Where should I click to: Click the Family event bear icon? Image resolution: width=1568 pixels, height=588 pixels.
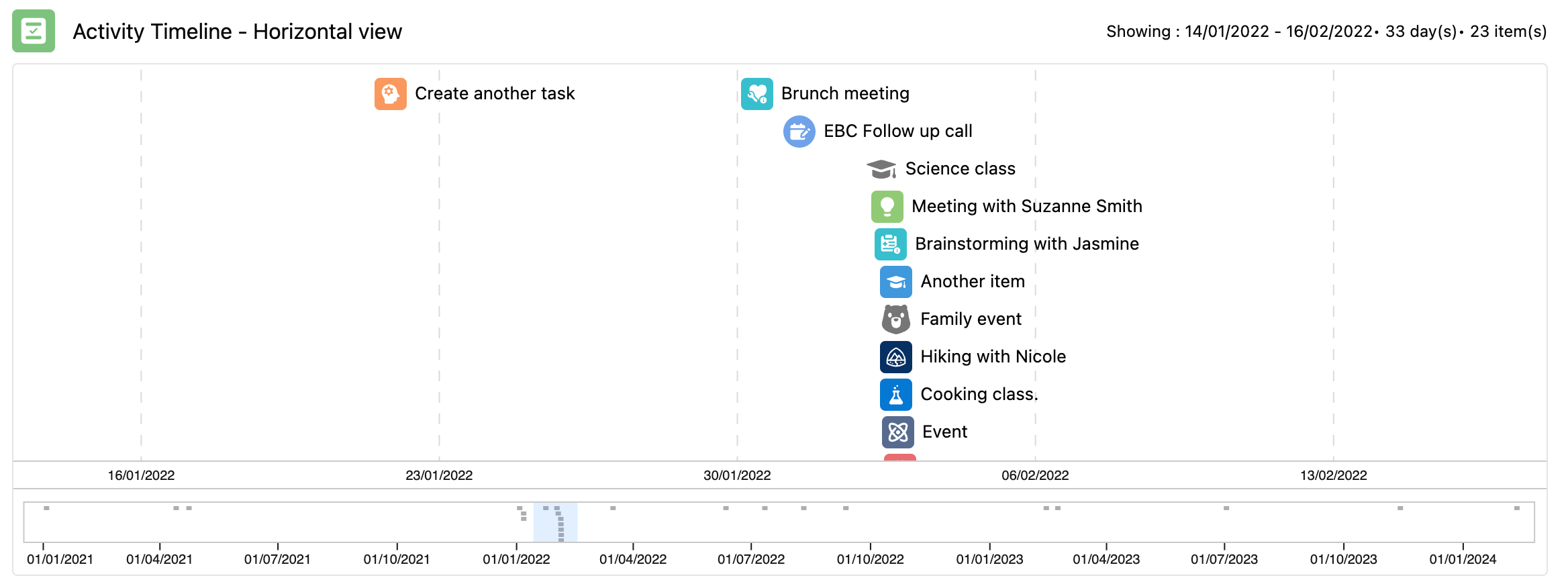pyautogui.click(x=896, y=320)
